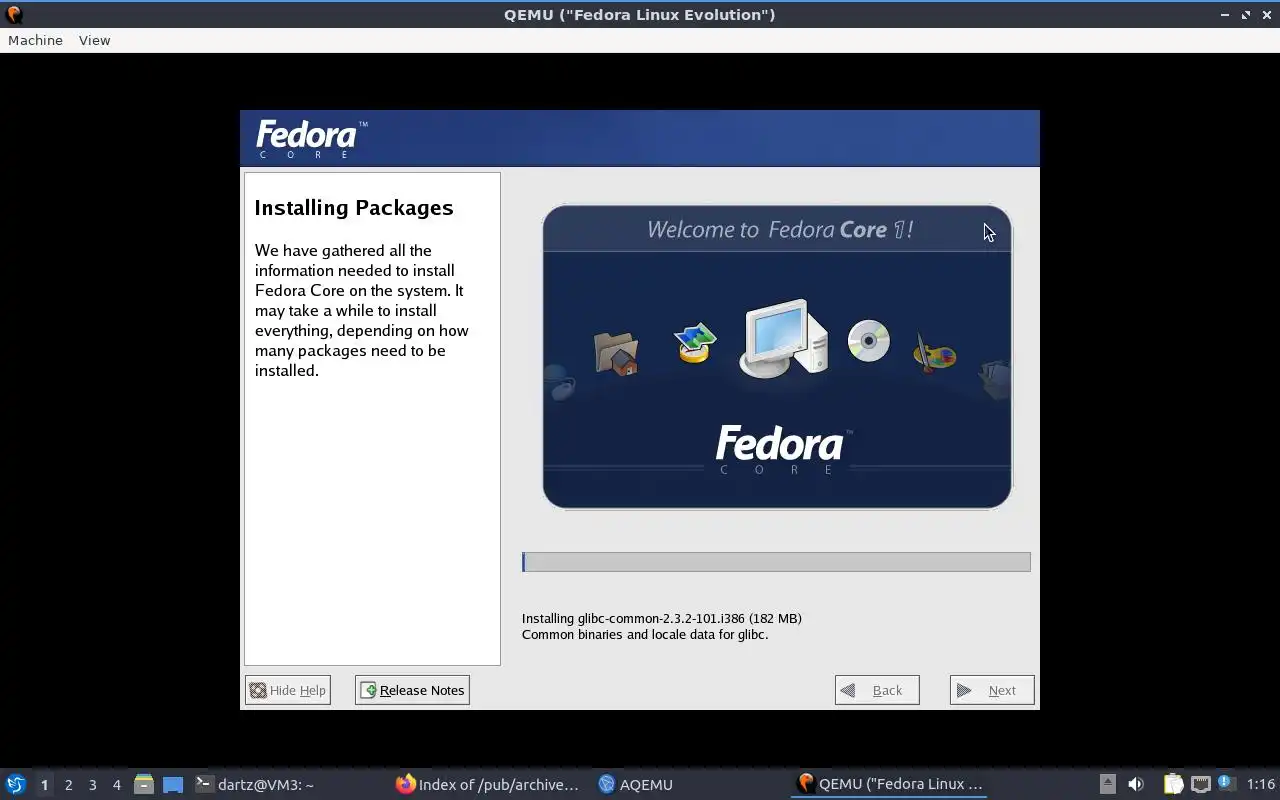The width and height of the screenshot is (1280, 800).
Task: Expand the system tray arrow
Action: pos(1107,784)
